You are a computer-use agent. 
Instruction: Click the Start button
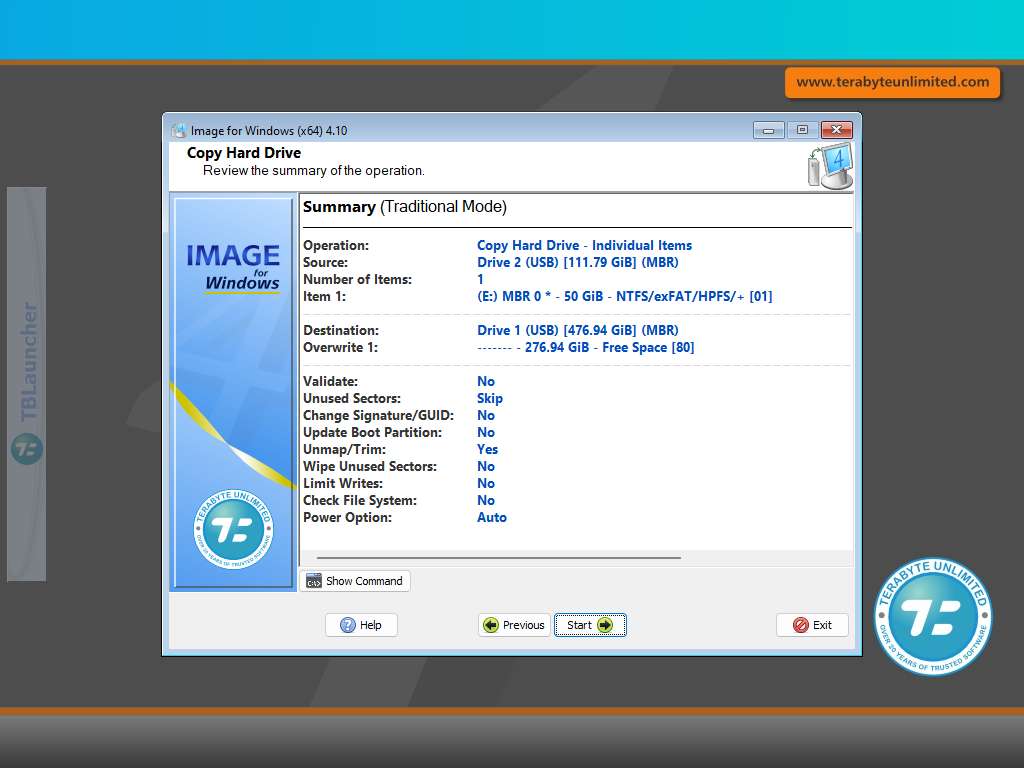(590, 625)
